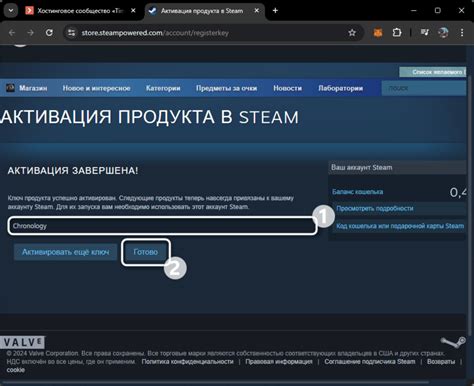
Task: Close the Активация продукта в Steam tab
Action: point(257,11)
